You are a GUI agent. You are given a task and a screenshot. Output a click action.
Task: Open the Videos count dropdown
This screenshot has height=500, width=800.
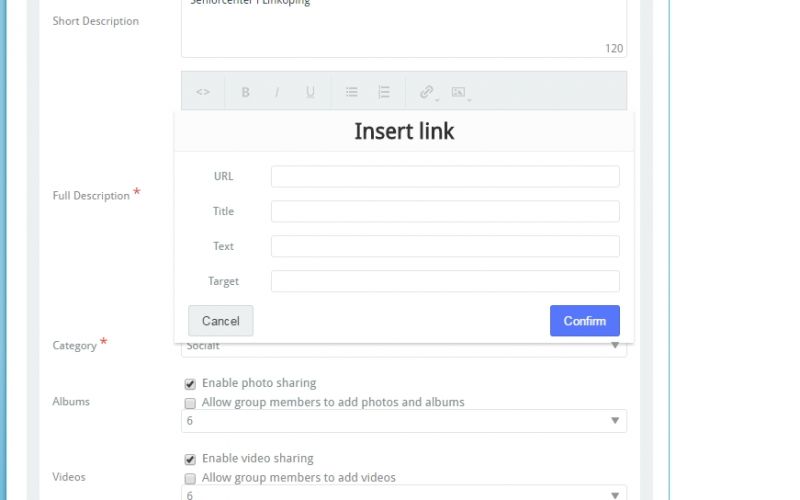tap(404, 494)
